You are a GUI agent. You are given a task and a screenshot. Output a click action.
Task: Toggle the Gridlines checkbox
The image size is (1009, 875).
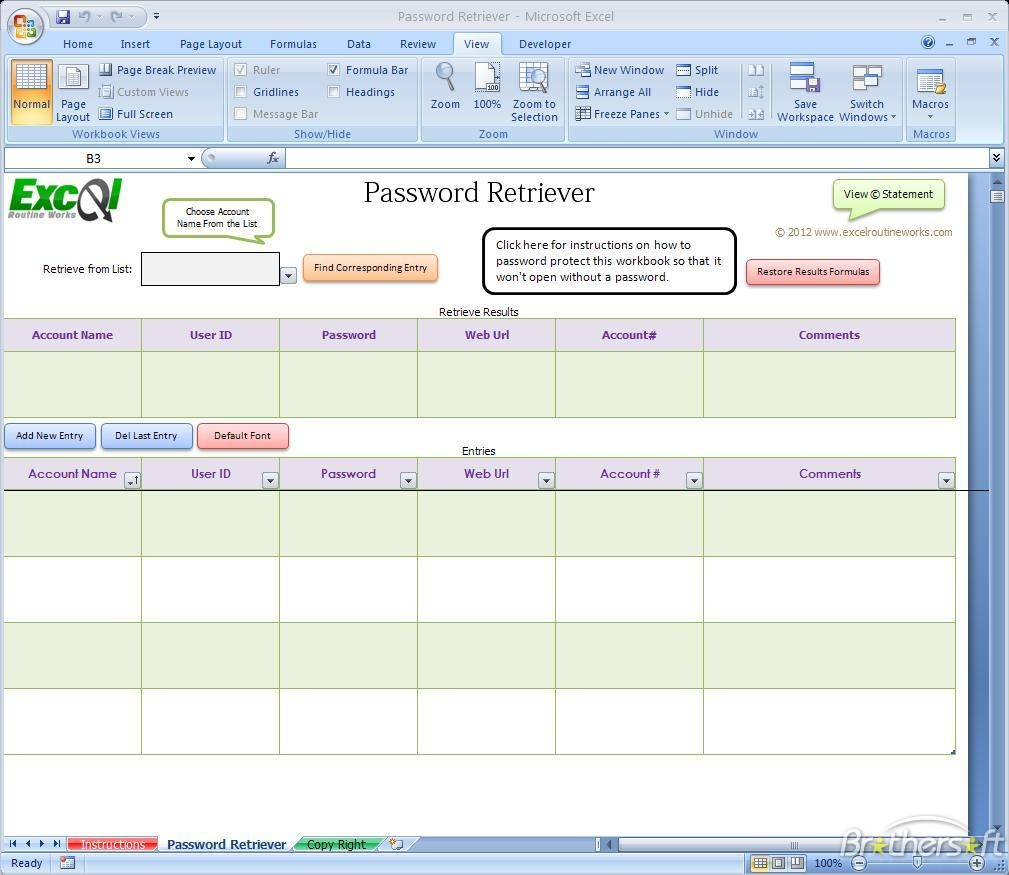coord(240,91)
